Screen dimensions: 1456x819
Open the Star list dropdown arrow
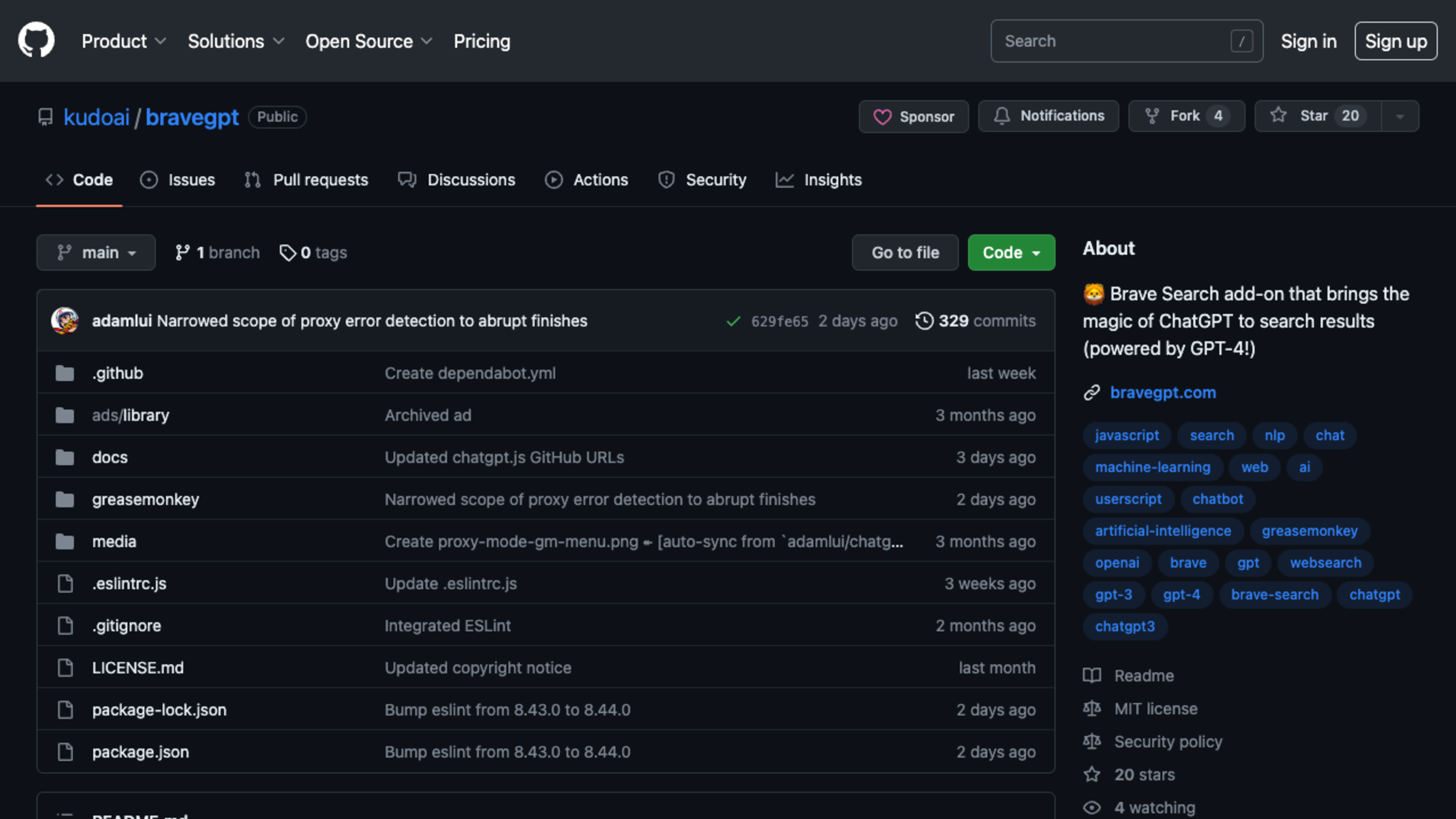pyautogui.click(x=1400, y=116)
